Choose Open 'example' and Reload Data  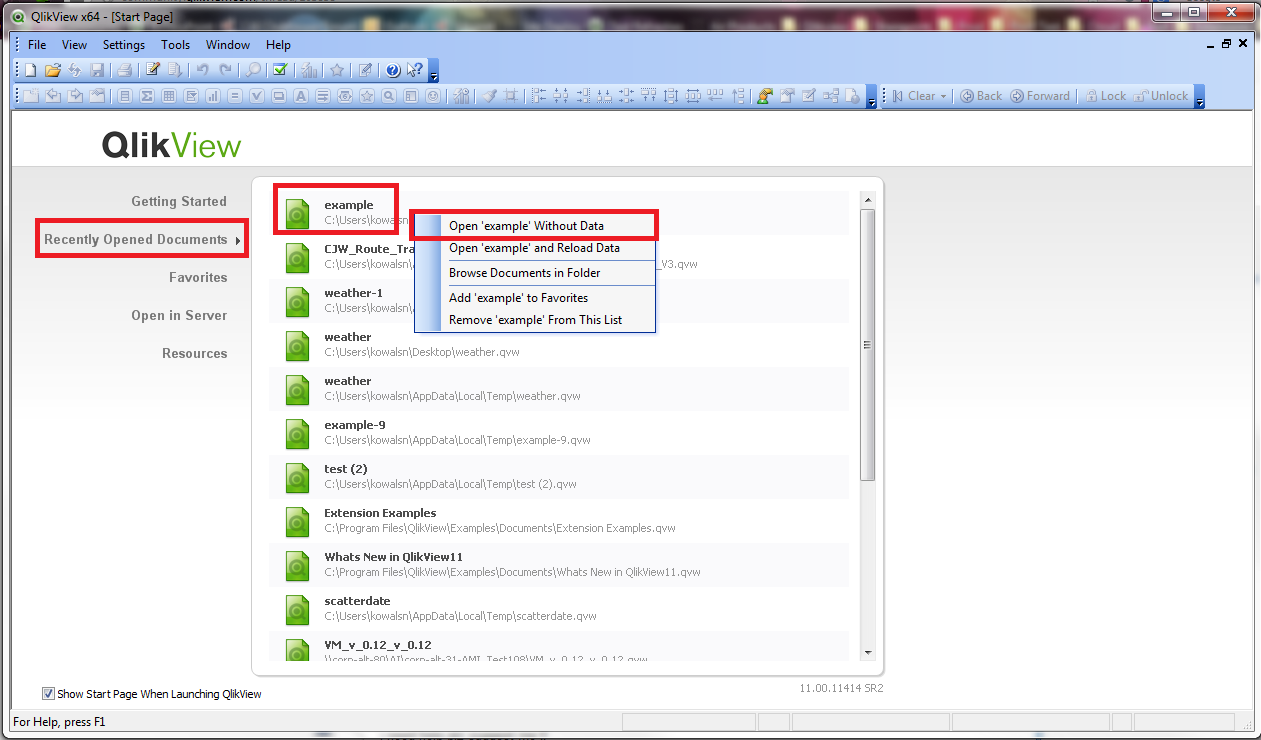tap(535, 248)
